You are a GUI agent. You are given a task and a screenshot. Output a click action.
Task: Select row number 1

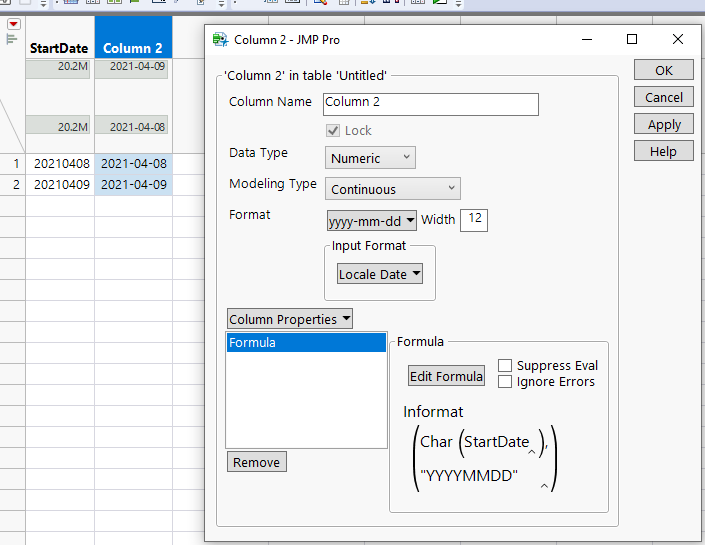point(16,164)
